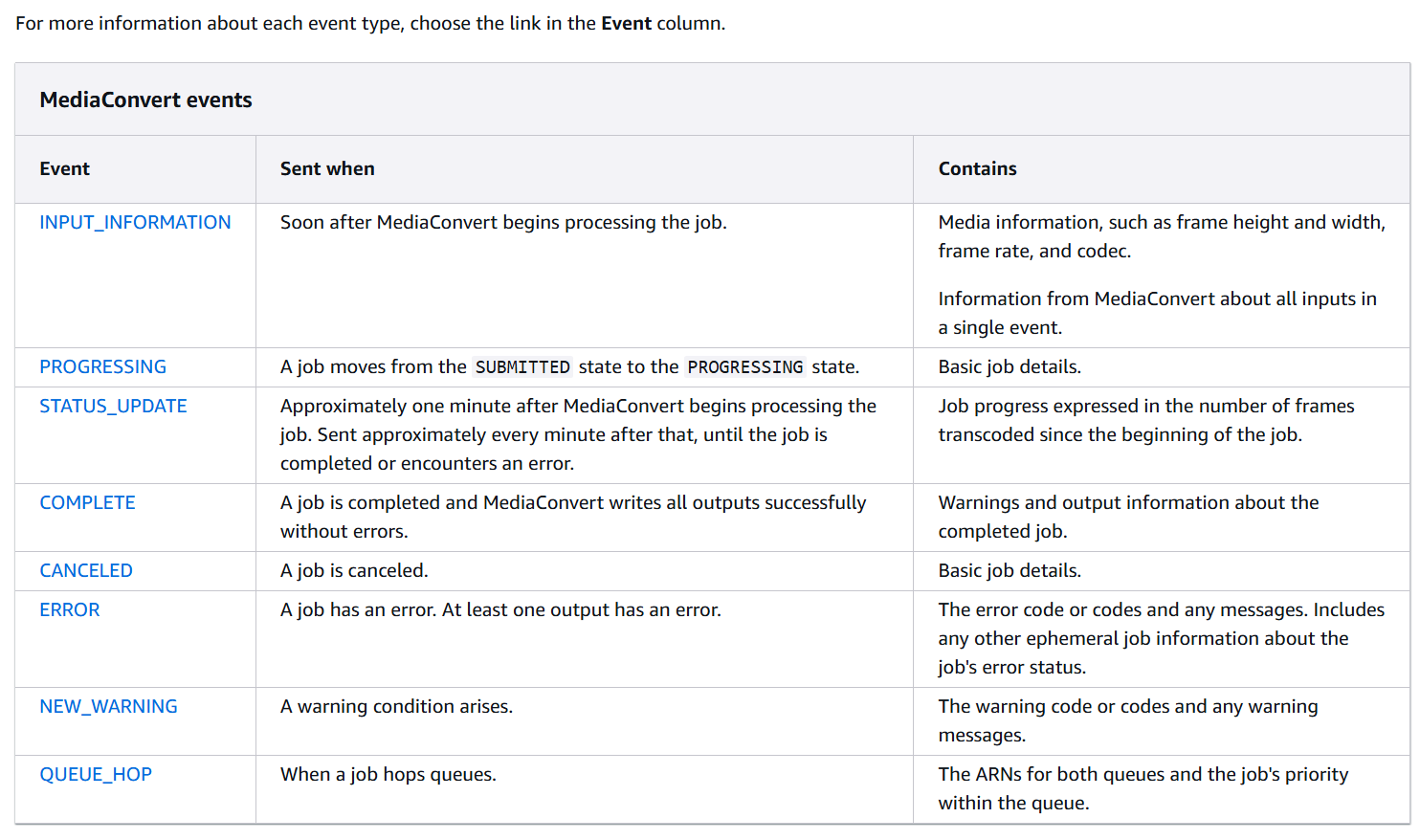Click the ARNs for both queues description
This screenshot has height=840, width=1420.
[1143, 788]
